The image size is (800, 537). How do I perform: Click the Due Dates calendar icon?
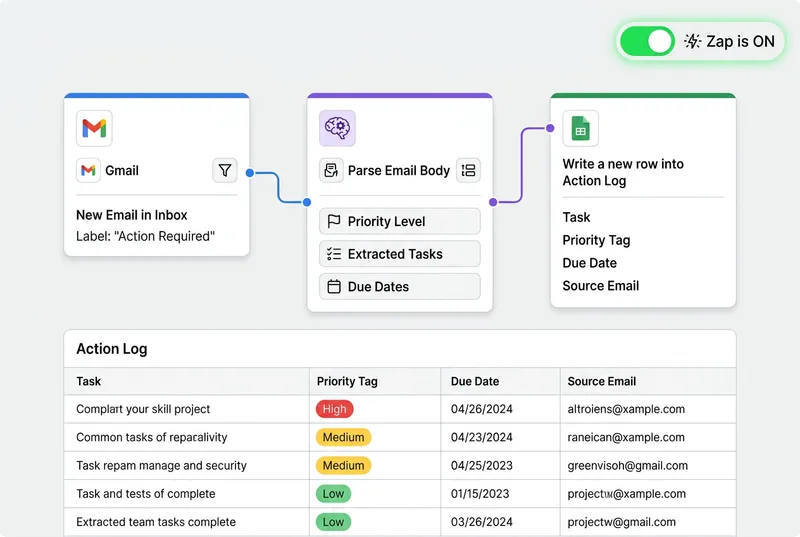pos(334,287)
